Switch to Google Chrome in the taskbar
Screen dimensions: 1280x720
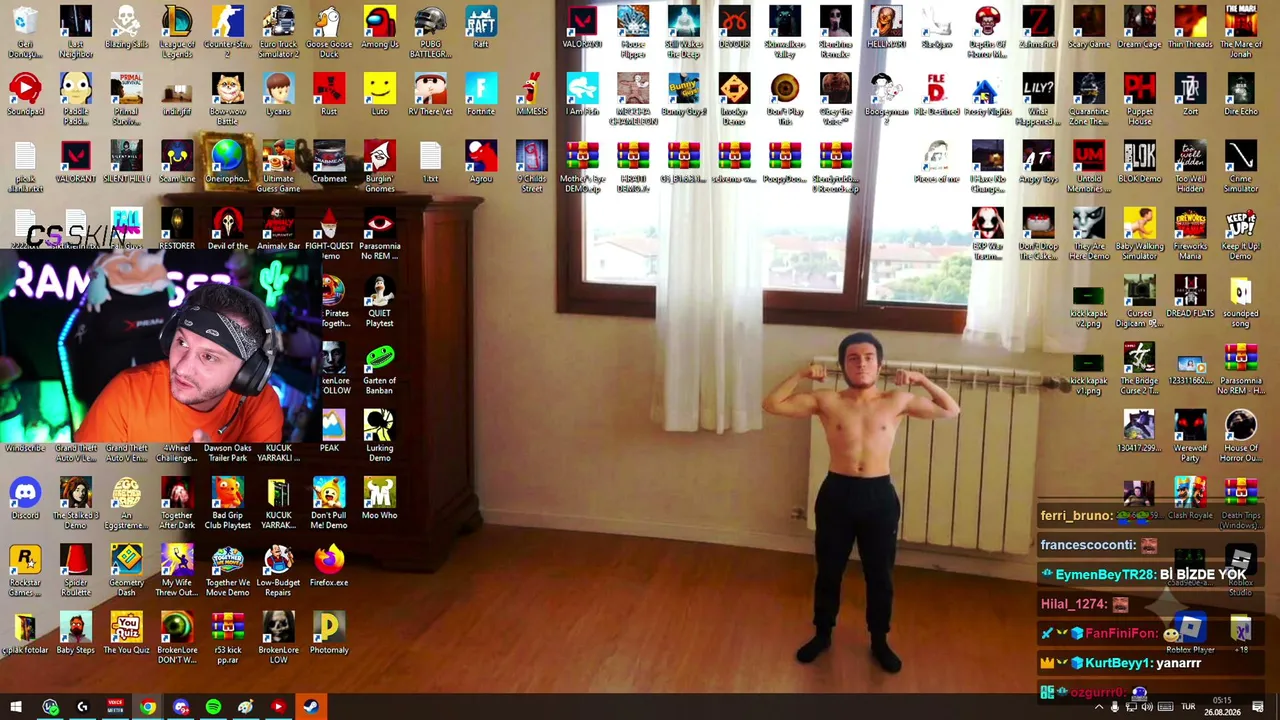[148, 707]
